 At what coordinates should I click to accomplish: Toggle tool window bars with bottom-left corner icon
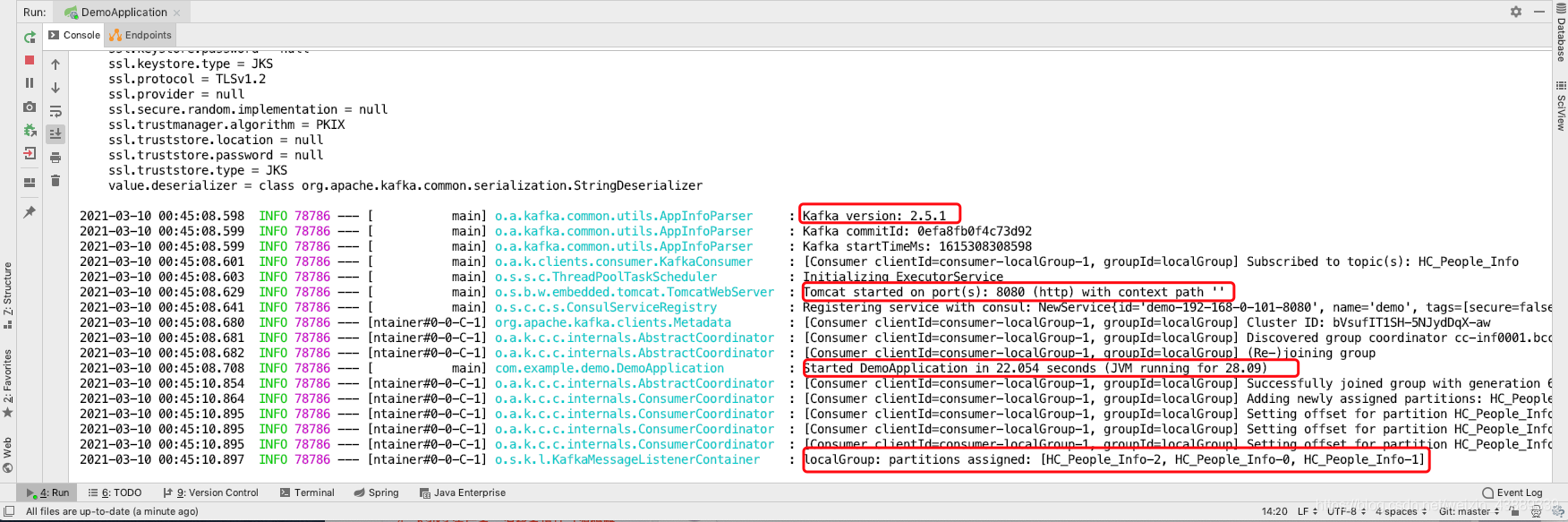8,511
